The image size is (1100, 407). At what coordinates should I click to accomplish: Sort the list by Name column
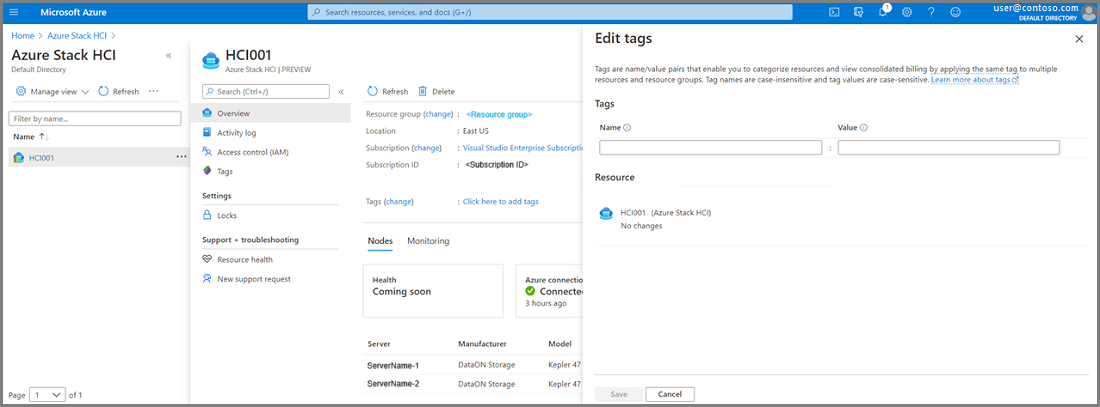tap(31, 136)
